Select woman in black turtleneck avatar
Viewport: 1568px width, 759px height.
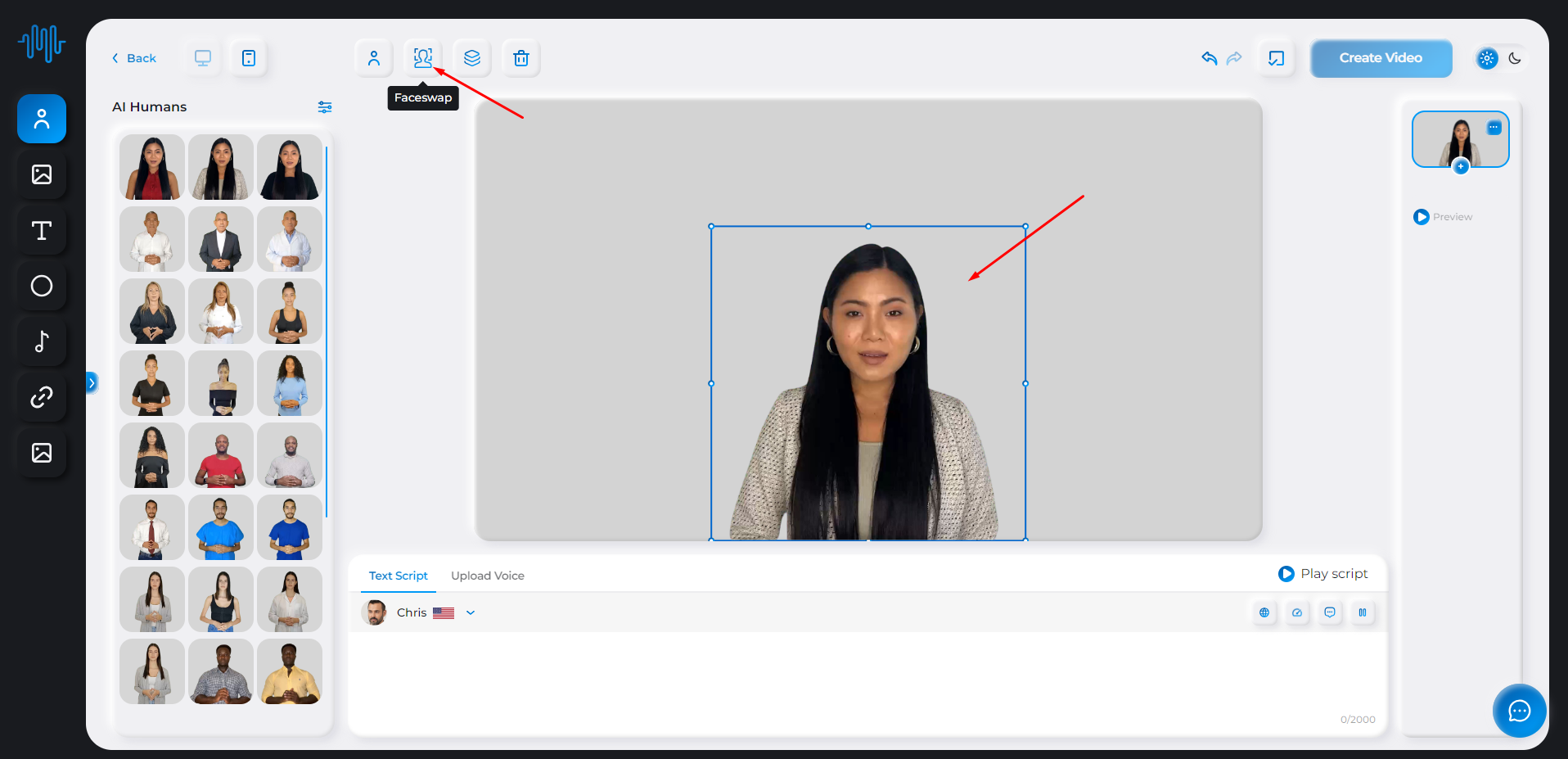290,167
